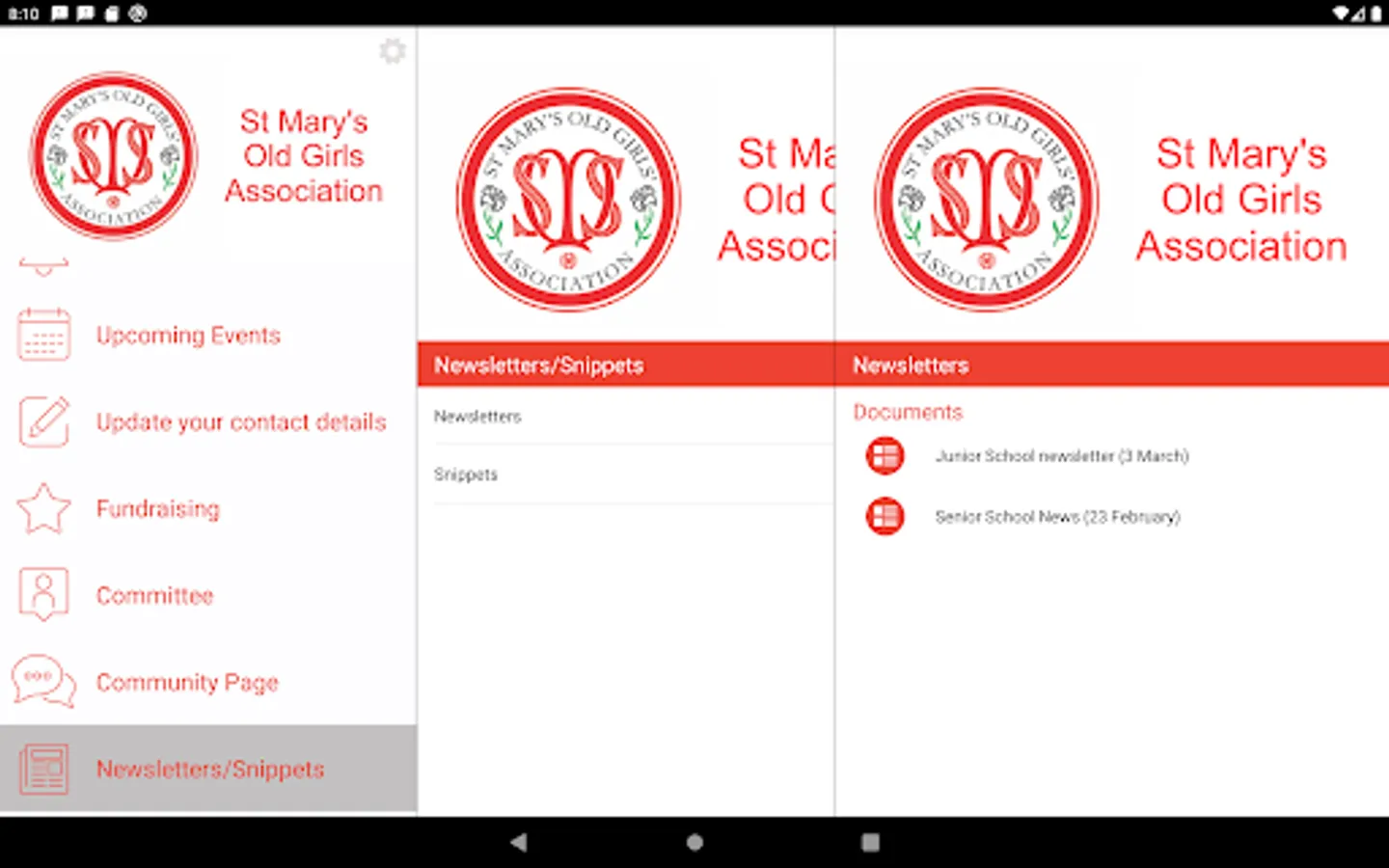Image resolution: width=1389 pixels, height=868 pixels.
Task: Click the Newsletters/Snippets red header bar
Action: click(626, 365)
